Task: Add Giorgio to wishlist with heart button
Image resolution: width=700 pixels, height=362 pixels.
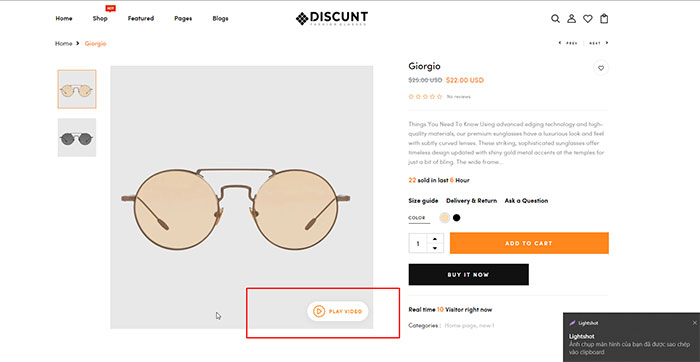Action: click(x=601, y=68)
